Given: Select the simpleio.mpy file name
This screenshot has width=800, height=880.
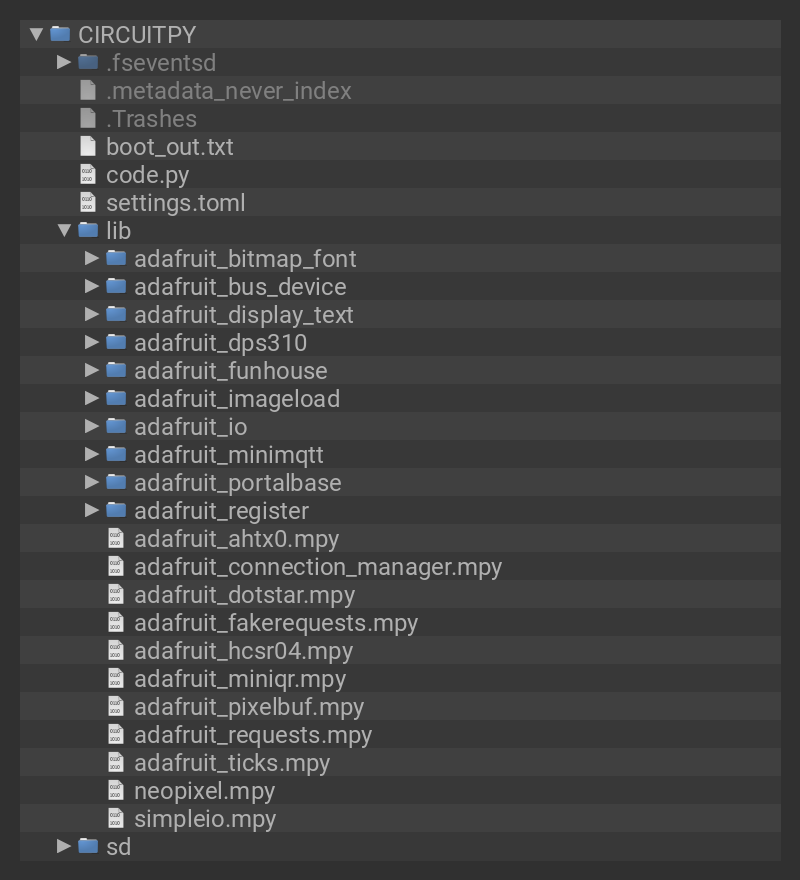Looking at the screenshot, I should (x=204, y=818).
